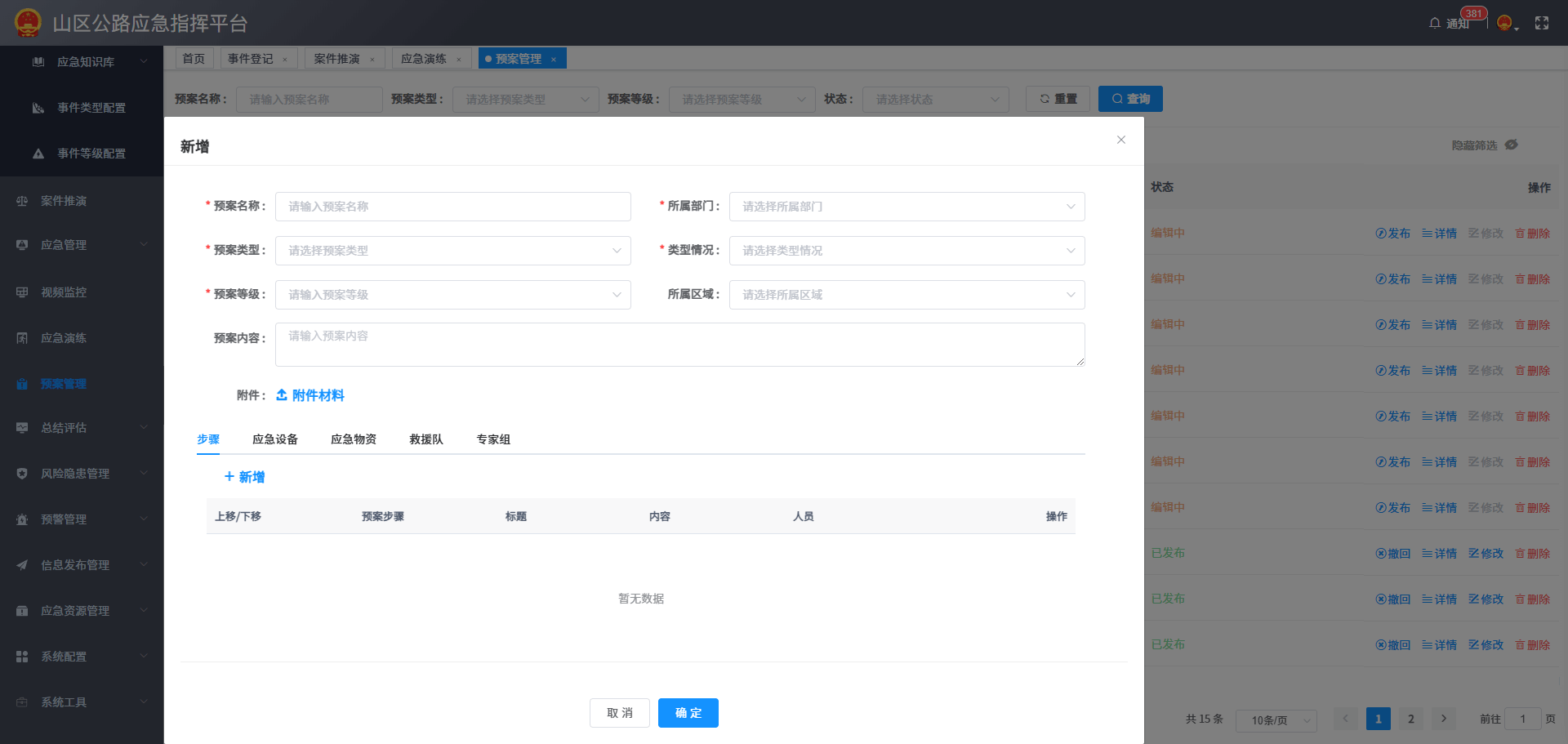Click the 确定 button

(688, 713)
